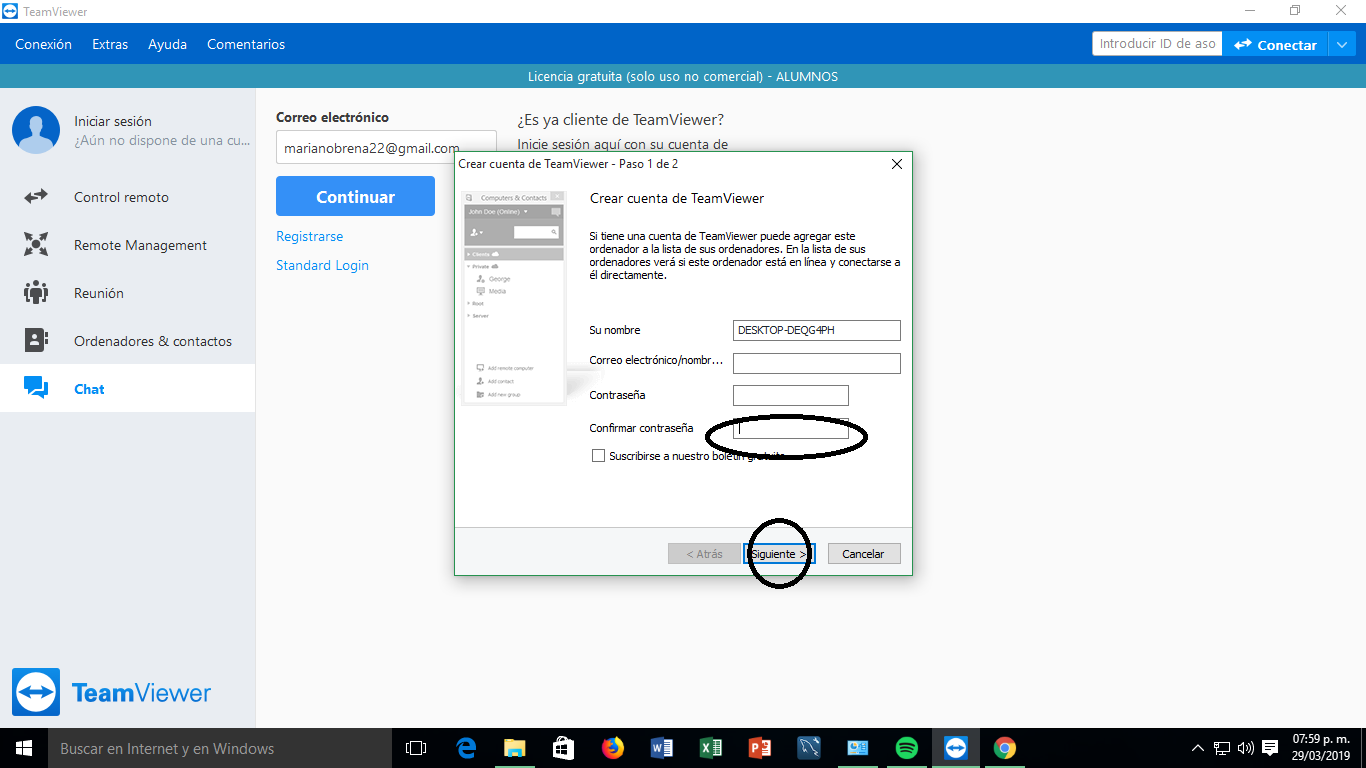1366x768 pixels.
Task: Click the ¿Es ya cliente de TeamViewer? heading
Action: pos(621,119)
